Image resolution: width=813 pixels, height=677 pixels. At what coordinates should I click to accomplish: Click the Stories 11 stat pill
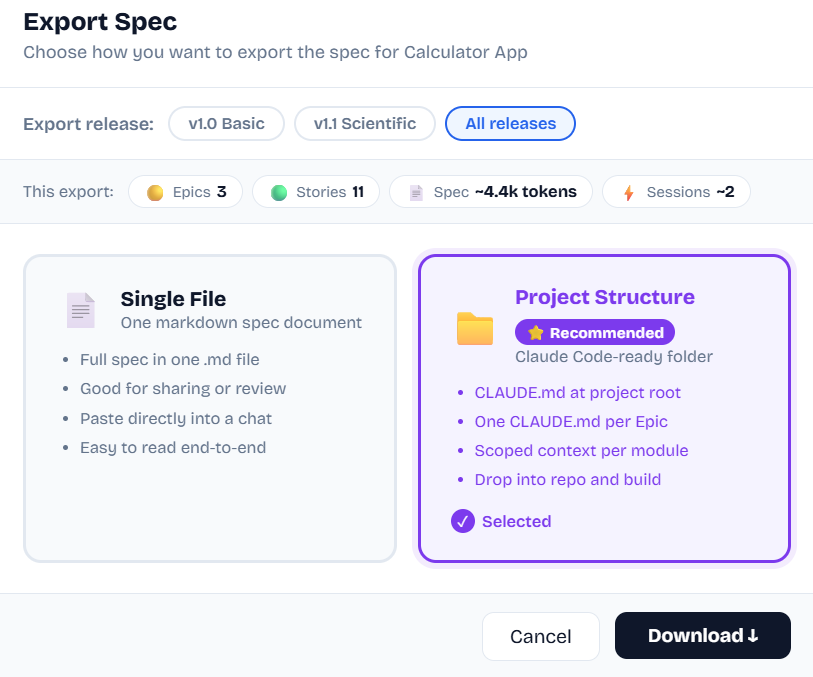(316, 192)
